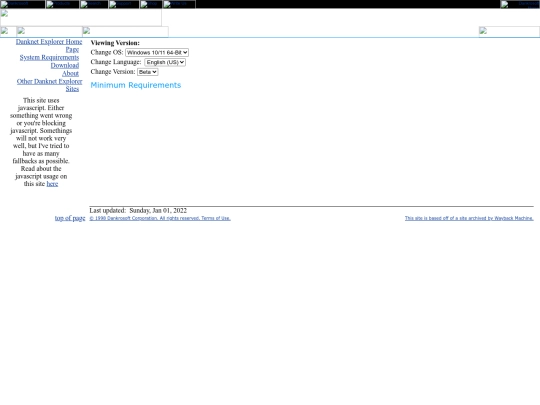Open the Products item in top bar
540x405 pixels.
[x=63, y=4]
